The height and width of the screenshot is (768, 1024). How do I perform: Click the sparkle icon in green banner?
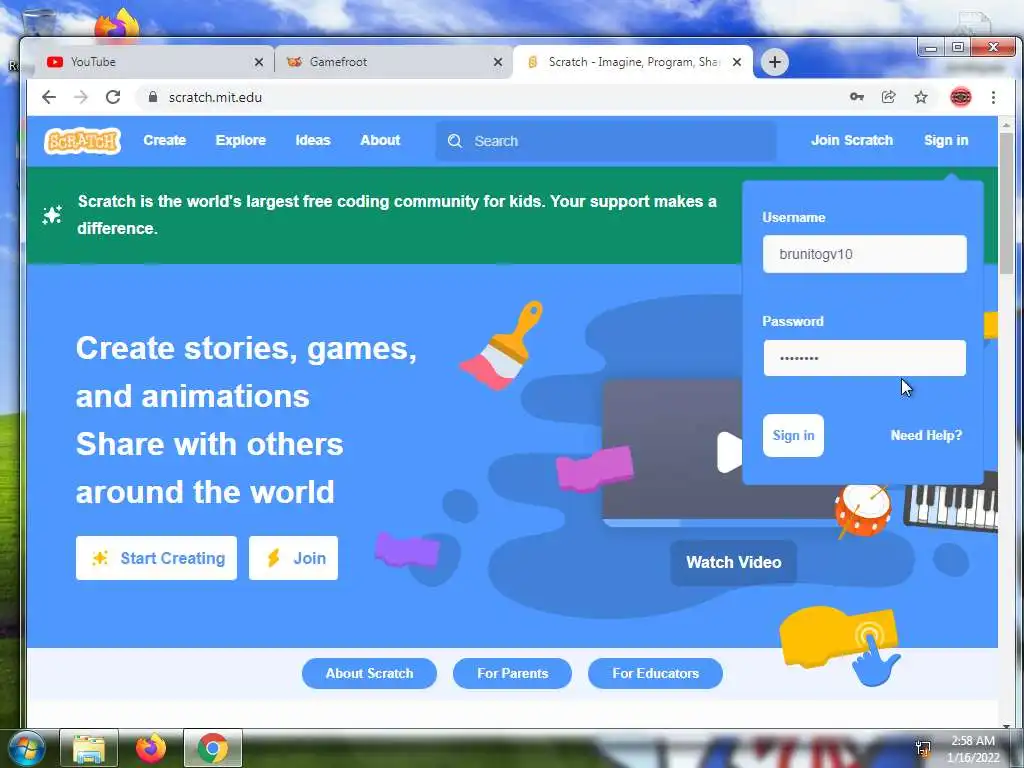52,215
